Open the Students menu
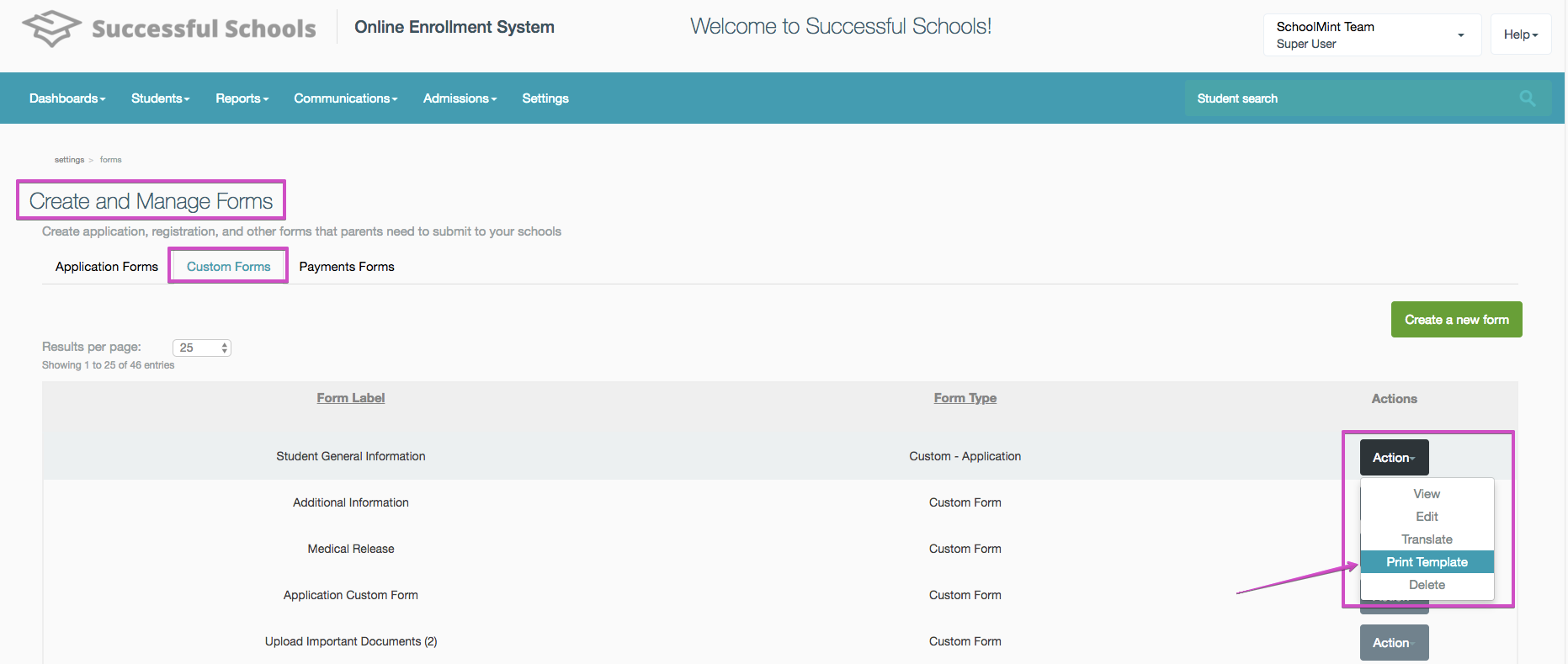 [x=160, y=98]
